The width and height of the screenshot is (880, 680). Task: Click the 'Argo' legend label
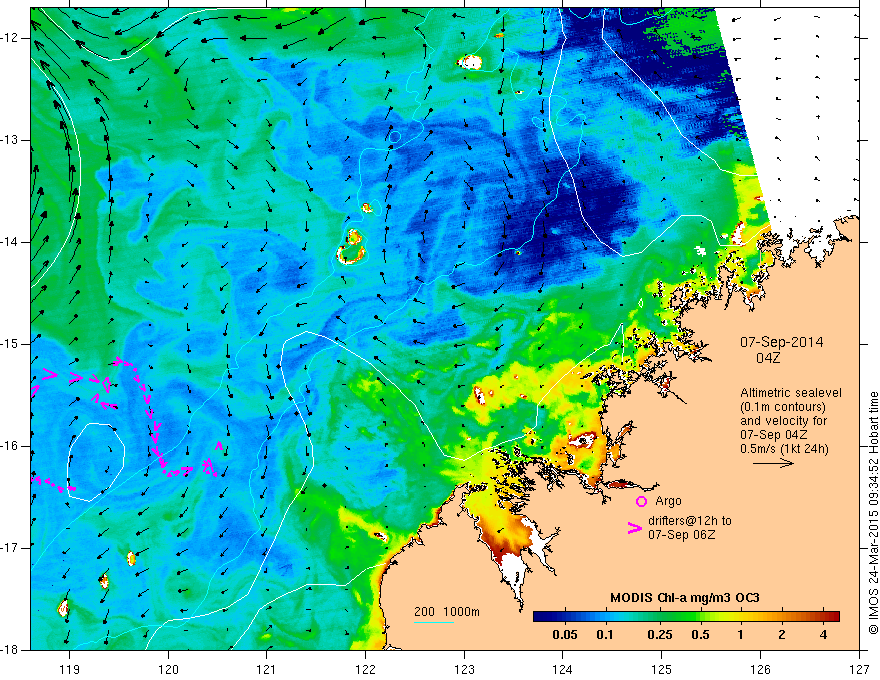tap(668, 501)
